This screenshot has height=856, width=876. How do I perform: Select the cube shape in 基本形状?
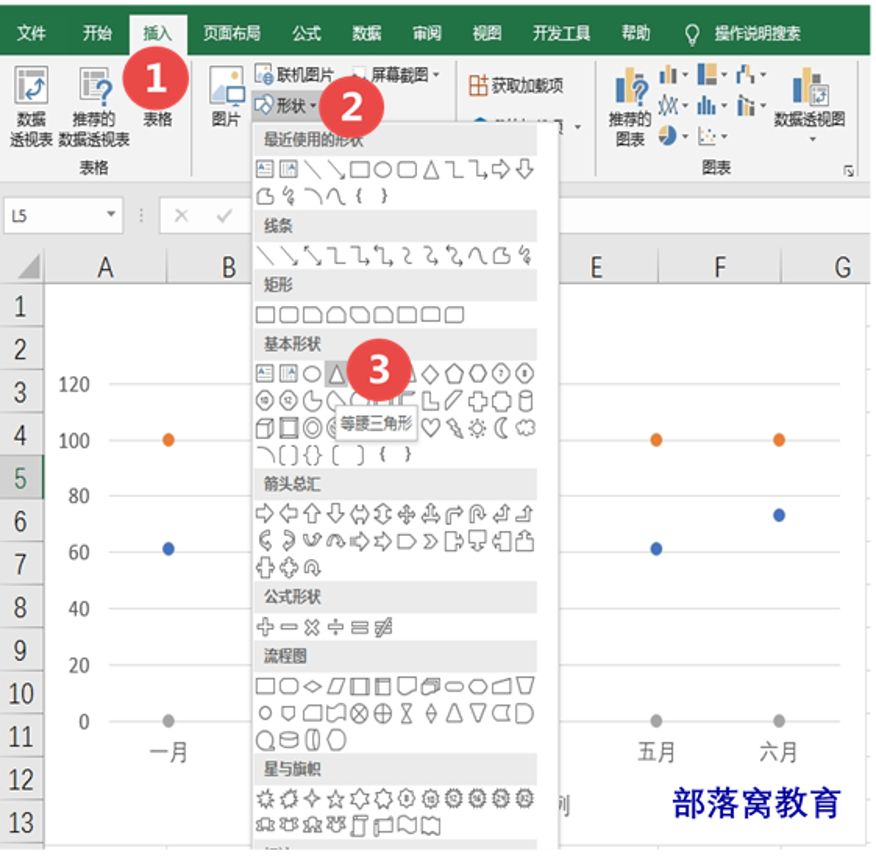[265, 428]
